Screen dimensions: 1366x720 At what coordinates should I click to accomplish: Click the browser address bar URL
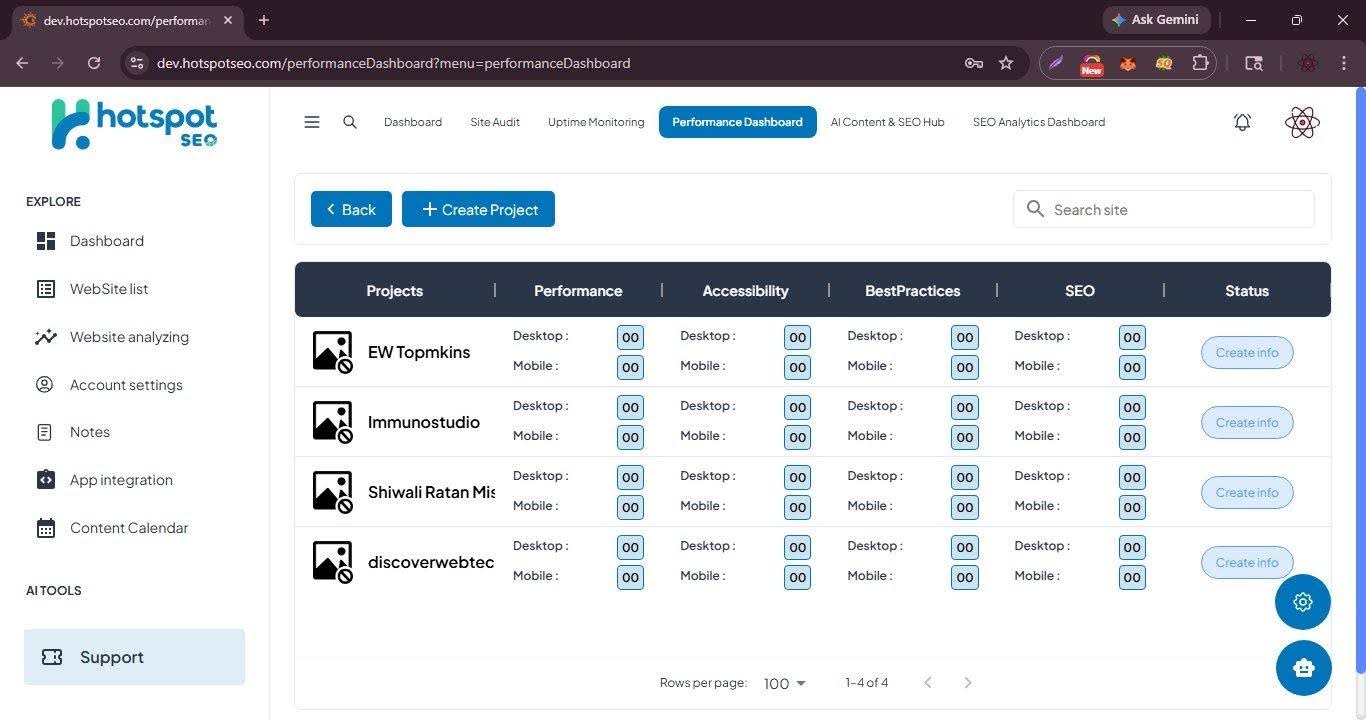[393, 63]
